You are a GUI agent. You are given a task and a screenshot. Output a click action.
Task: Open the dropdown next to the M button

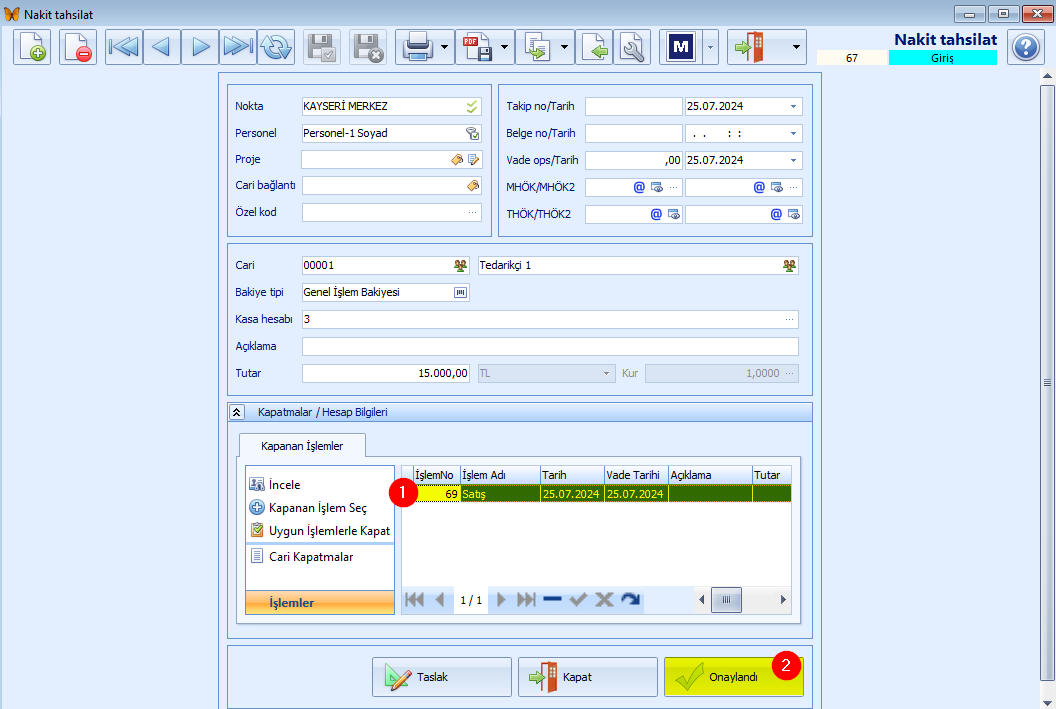point(710,47)
